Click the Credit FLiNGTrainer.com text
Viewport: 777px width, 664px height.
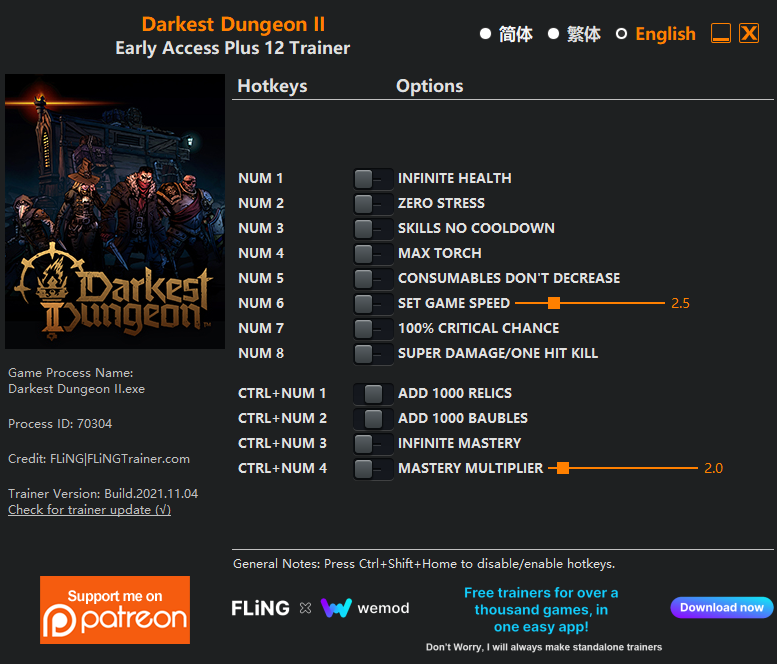(x=99, y=459)
